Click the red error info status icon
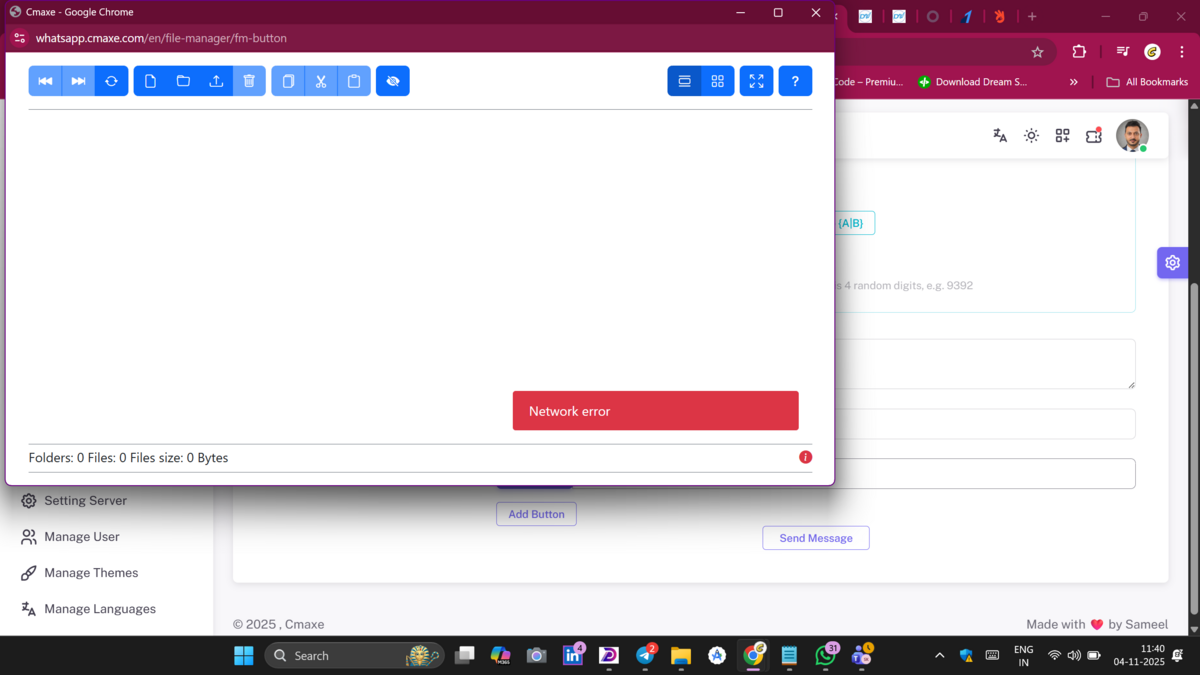This screenshot has width=1200, height=675. pos(805,457)
